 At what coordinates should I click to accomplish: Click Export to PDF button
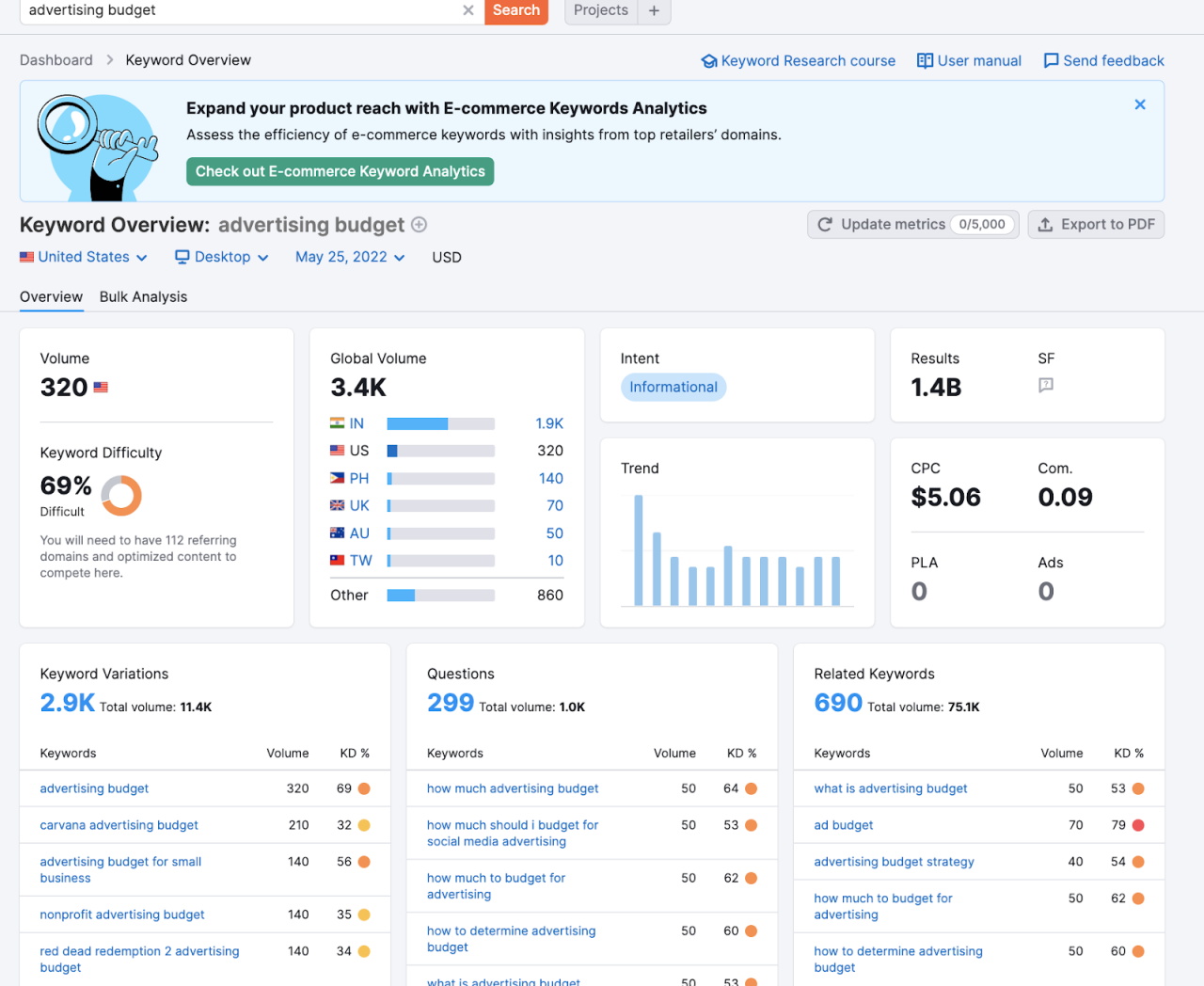pyautogui.click(x=1096, y=224)
